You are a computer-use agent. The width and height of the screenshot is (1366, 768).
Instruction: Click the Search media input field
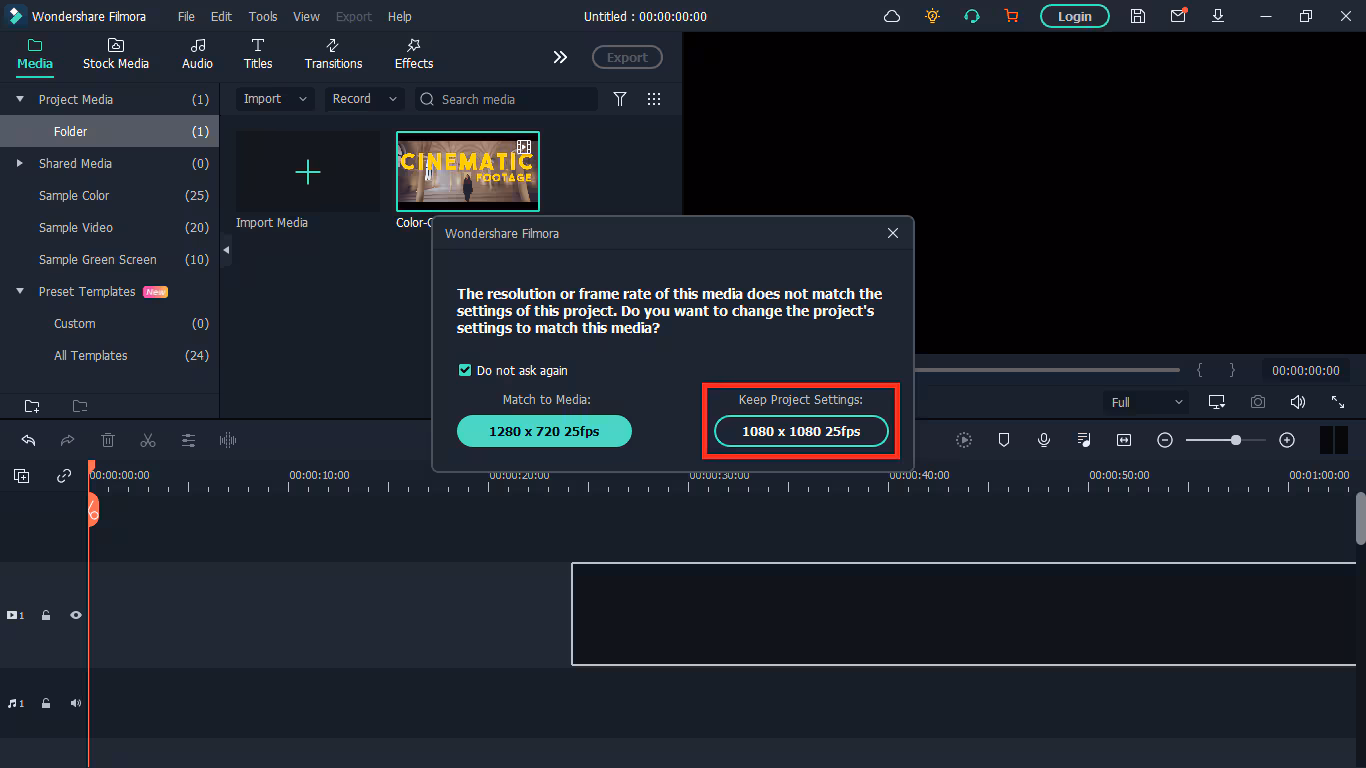(506, 99)
